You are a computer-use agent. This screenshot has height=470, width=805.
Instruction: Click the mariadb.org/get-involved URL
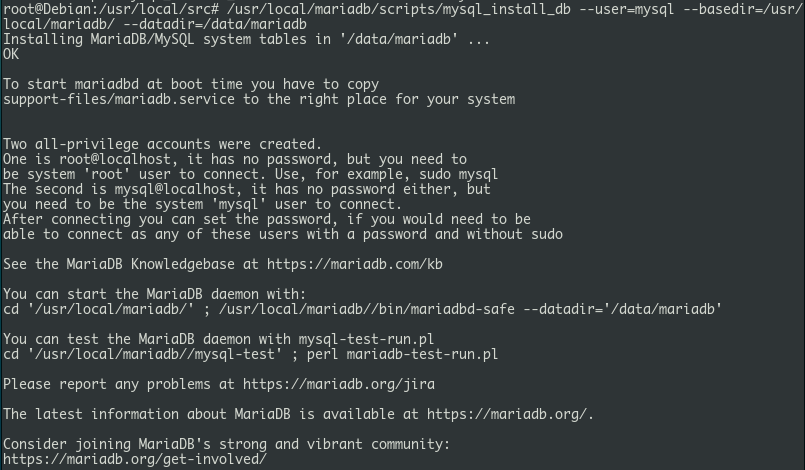(x=135, y=459)
